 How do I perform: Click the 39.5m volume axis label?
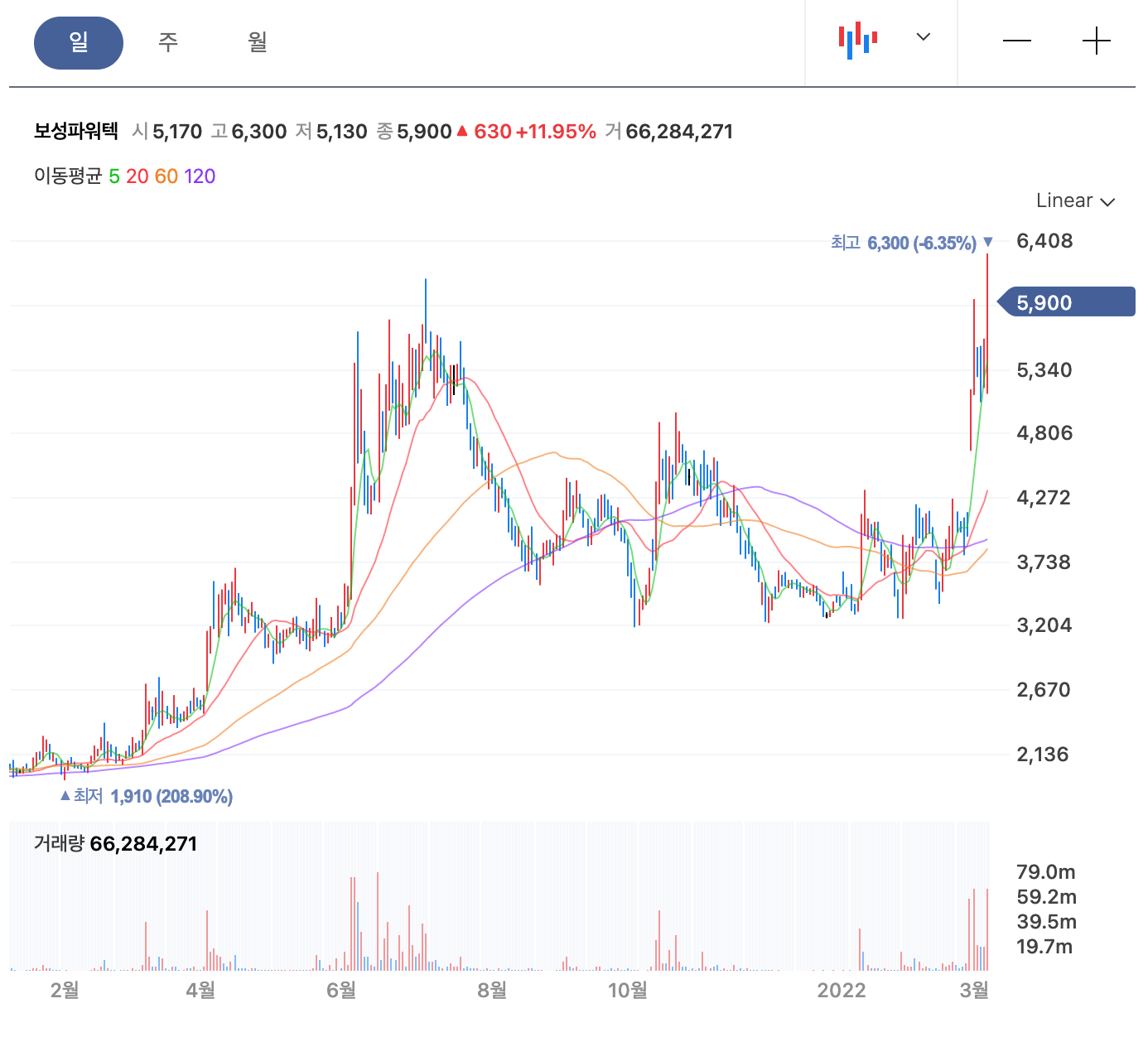point(1046,922)
